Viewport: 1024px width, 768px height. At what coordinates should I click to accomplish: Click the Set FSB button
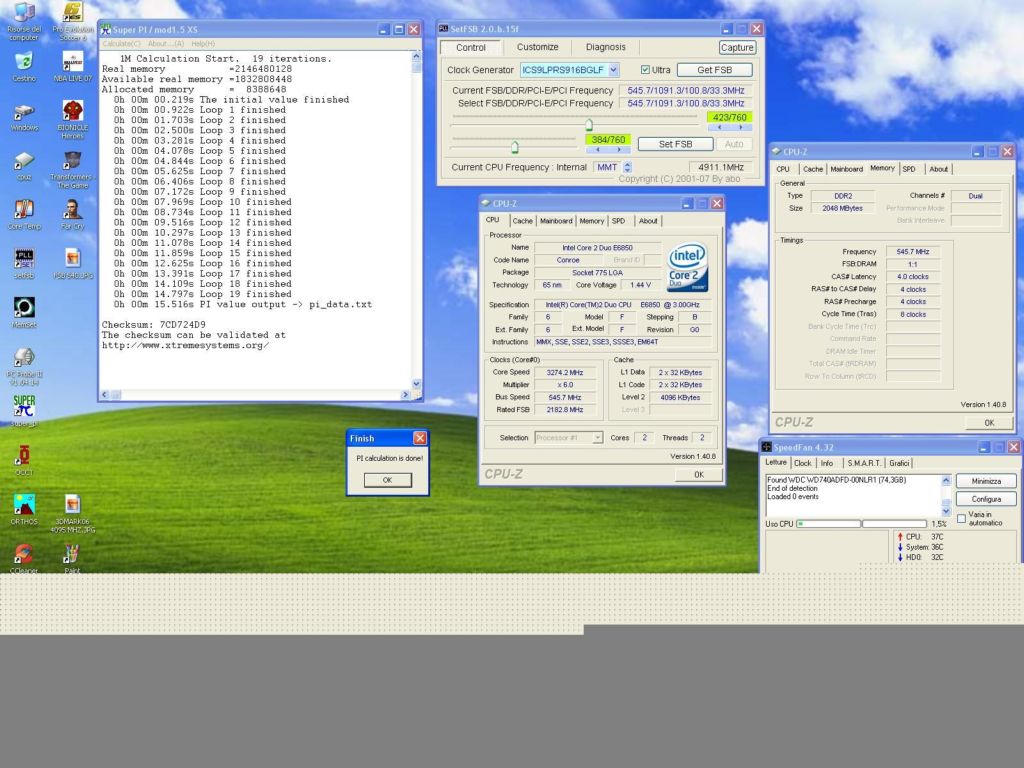point(675,144)
